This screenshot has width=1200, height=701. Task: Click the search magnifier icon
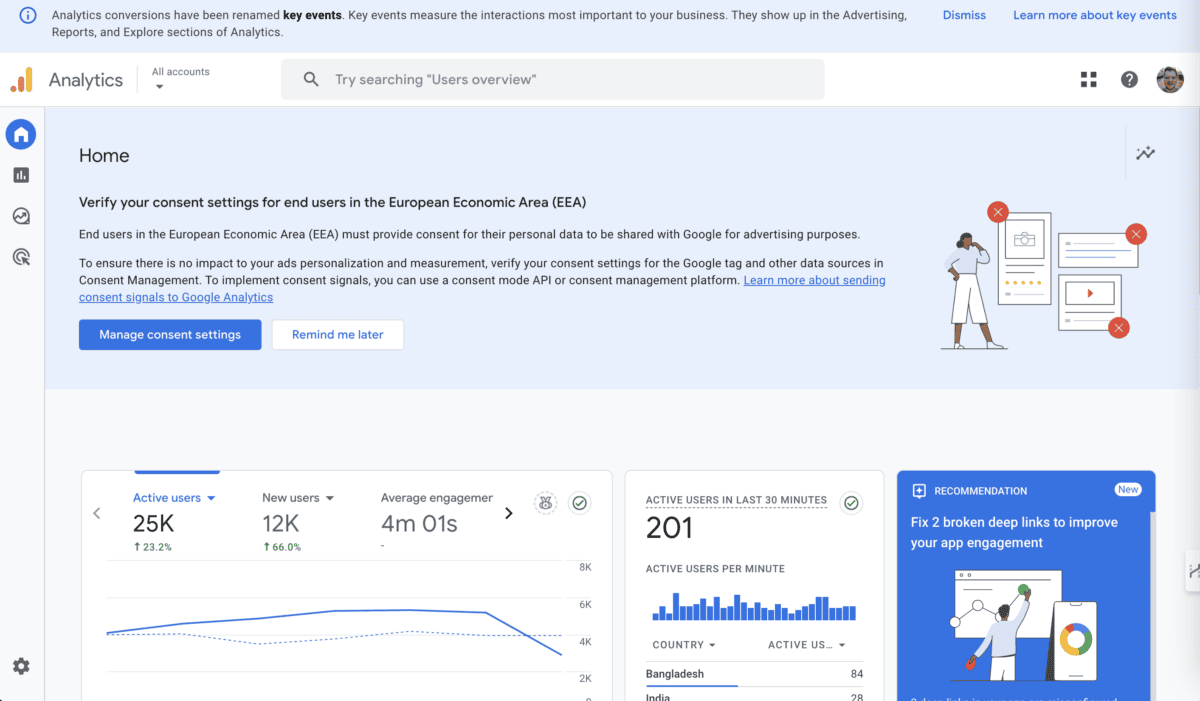[x=311, y=79]
